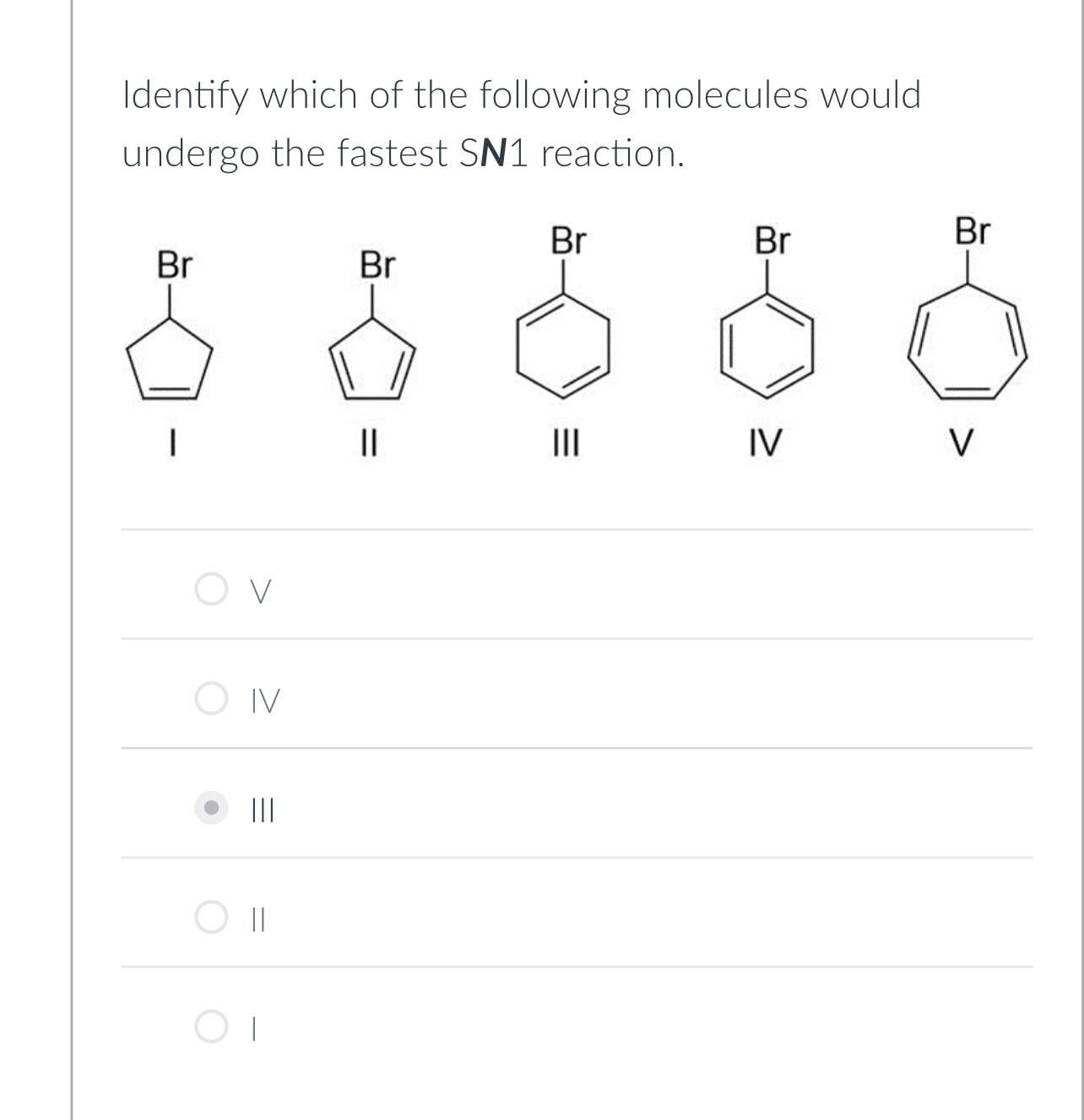Click the bold N in 'SN1 reaction'
Image resolution: width=1084 pixels, height=1120 pixels.
495,154
